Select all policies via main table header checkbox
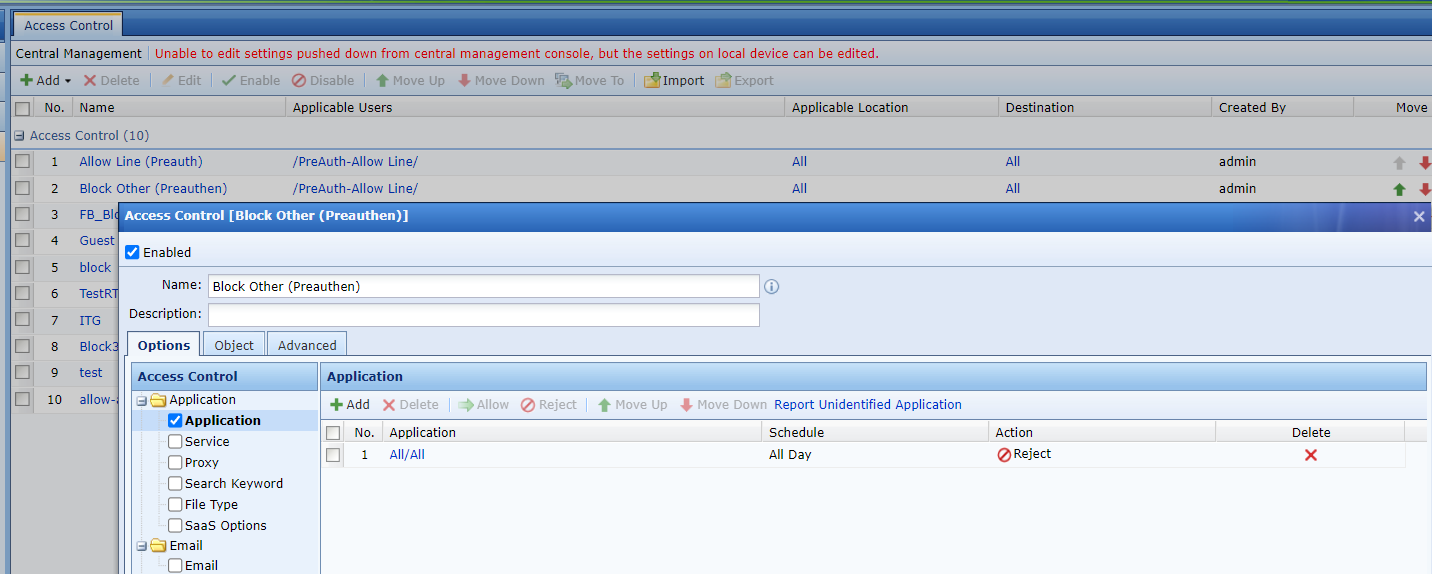This screenshot has width=1432, height=574. pyautogui.click(x=22, y=108)
